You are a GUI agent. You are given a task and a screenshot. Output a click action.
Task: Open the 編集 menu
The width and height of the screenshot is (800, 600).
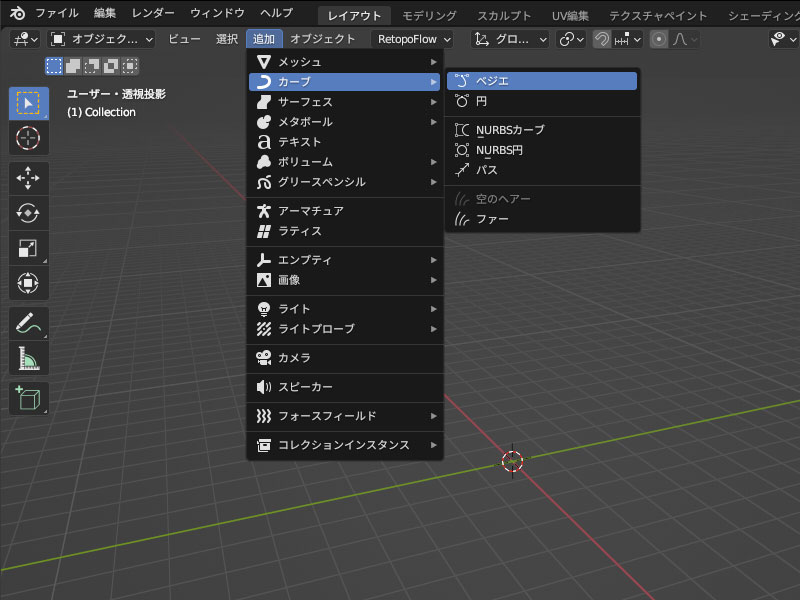(105, 13)
